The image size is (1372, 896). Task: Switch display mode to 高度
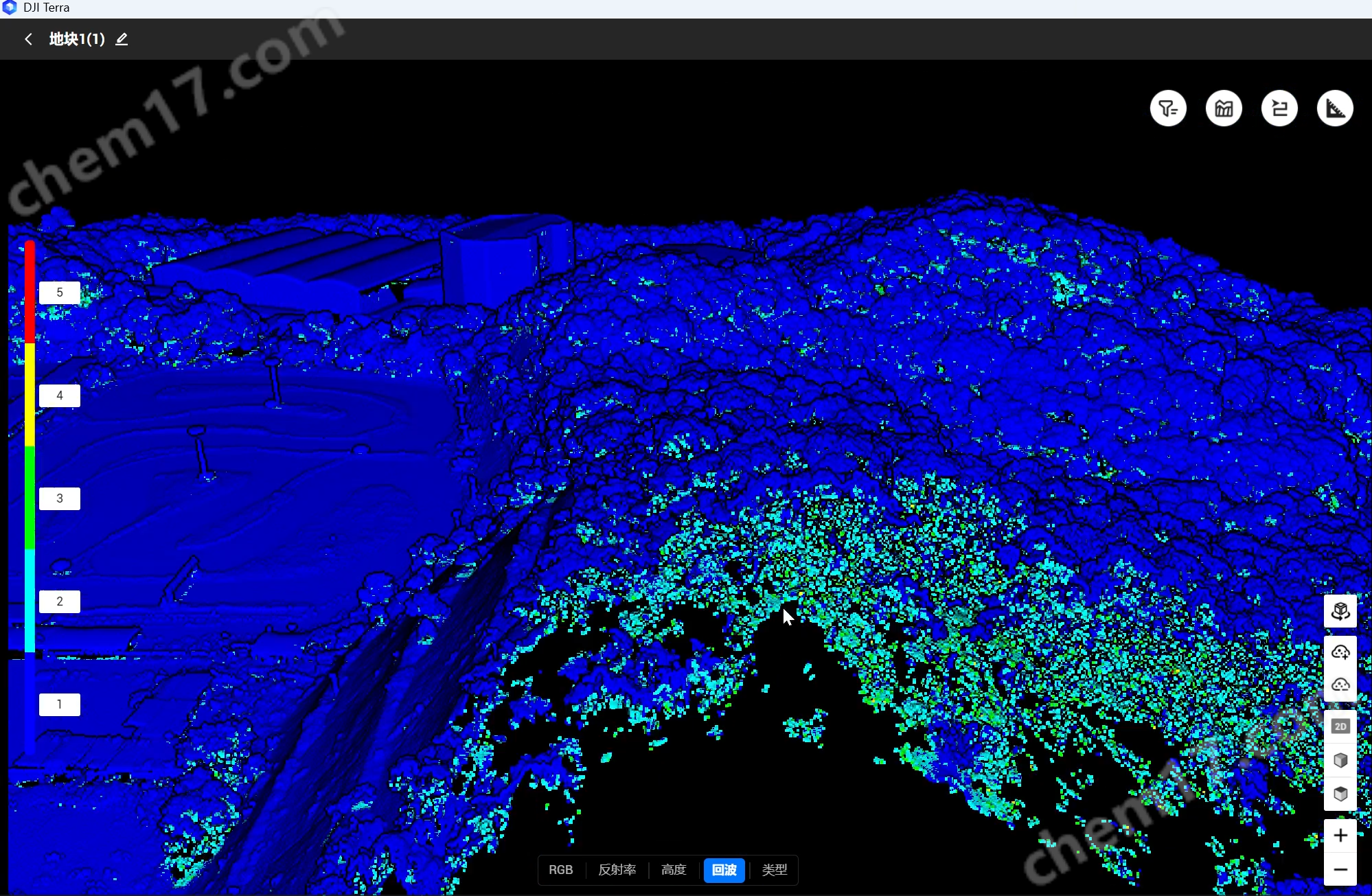coord(674,870)
